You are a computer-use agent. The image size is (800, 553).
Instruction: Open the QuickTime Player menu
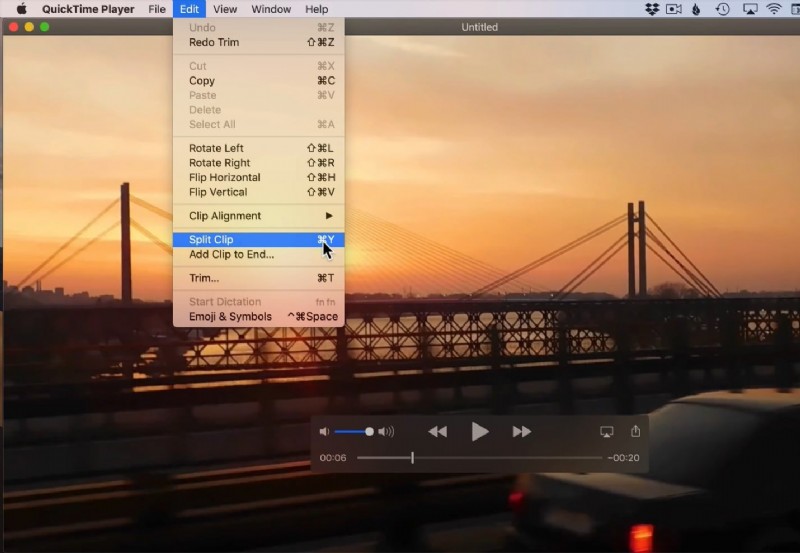[88, 9]
